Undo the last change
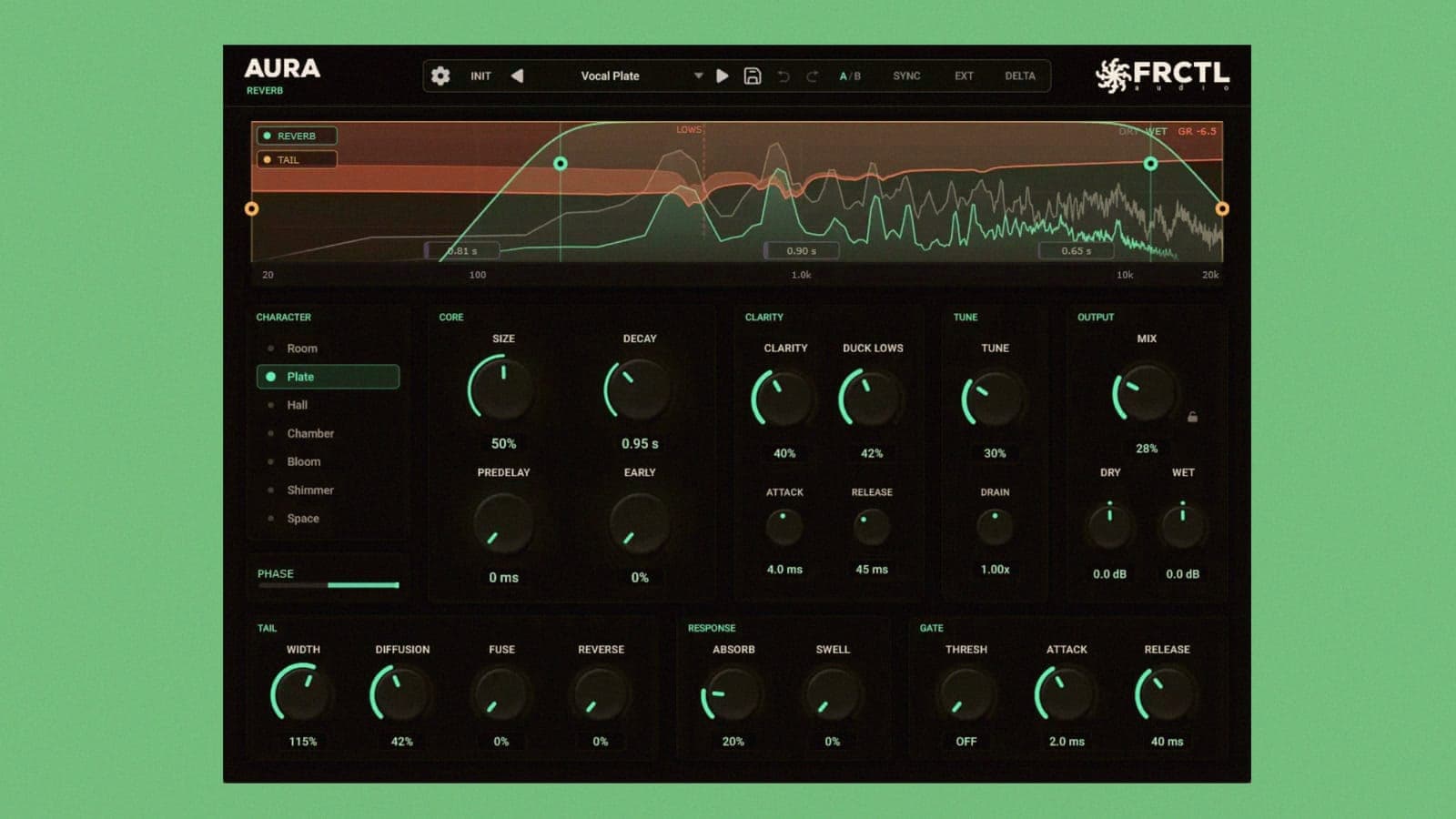 (x=783, y=76)
